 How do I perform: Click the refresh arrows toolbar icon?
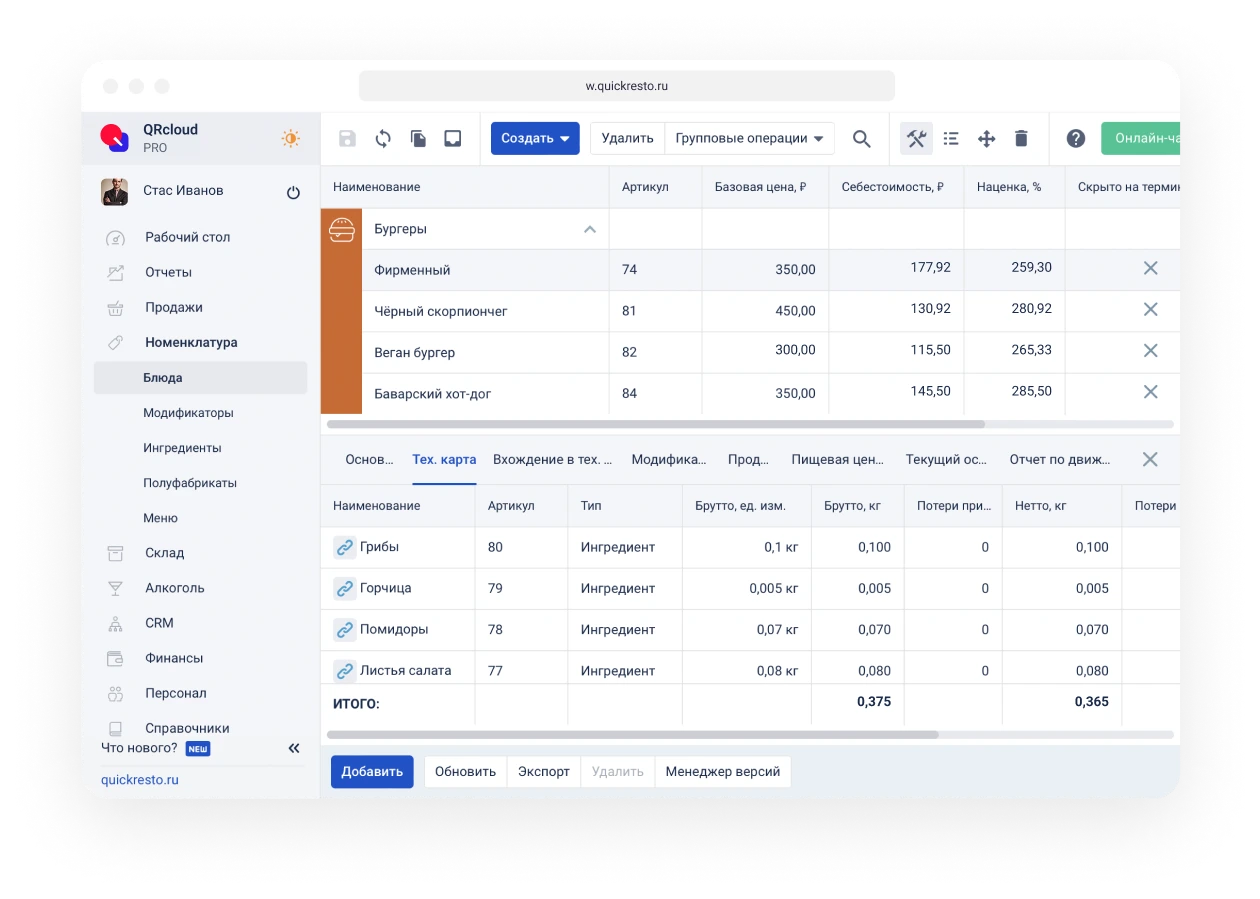[383, 139]
